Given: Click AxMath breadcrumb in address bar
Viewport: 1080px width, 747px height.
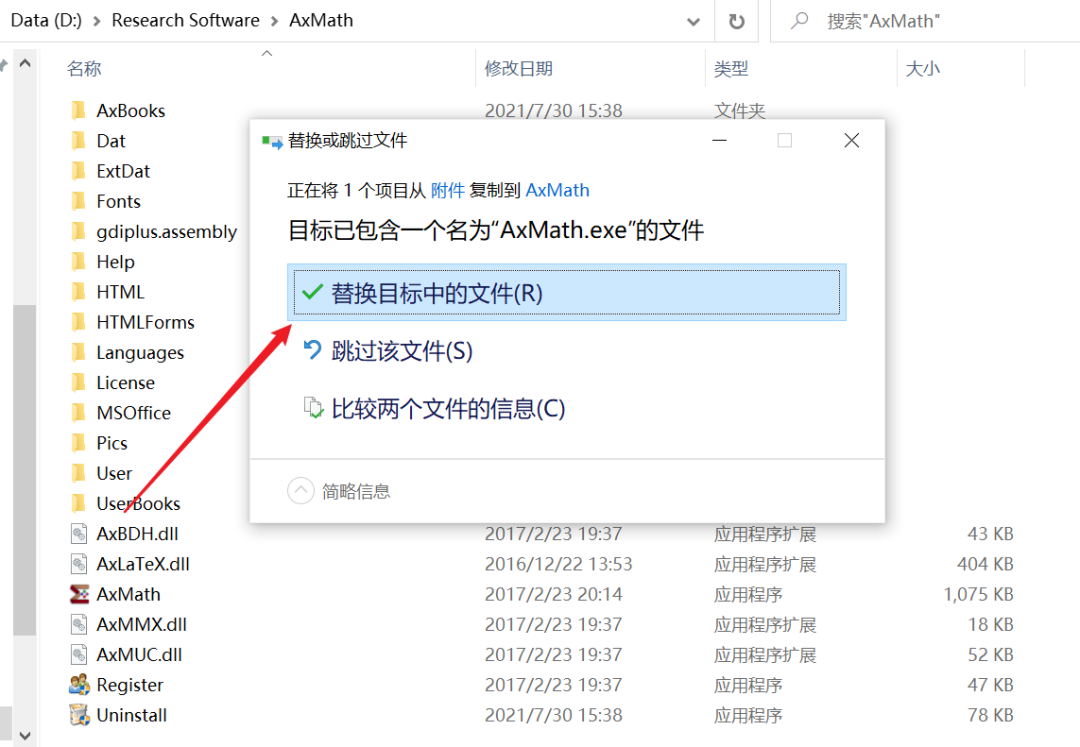Looking at the screenshot, I should point(321,21).
